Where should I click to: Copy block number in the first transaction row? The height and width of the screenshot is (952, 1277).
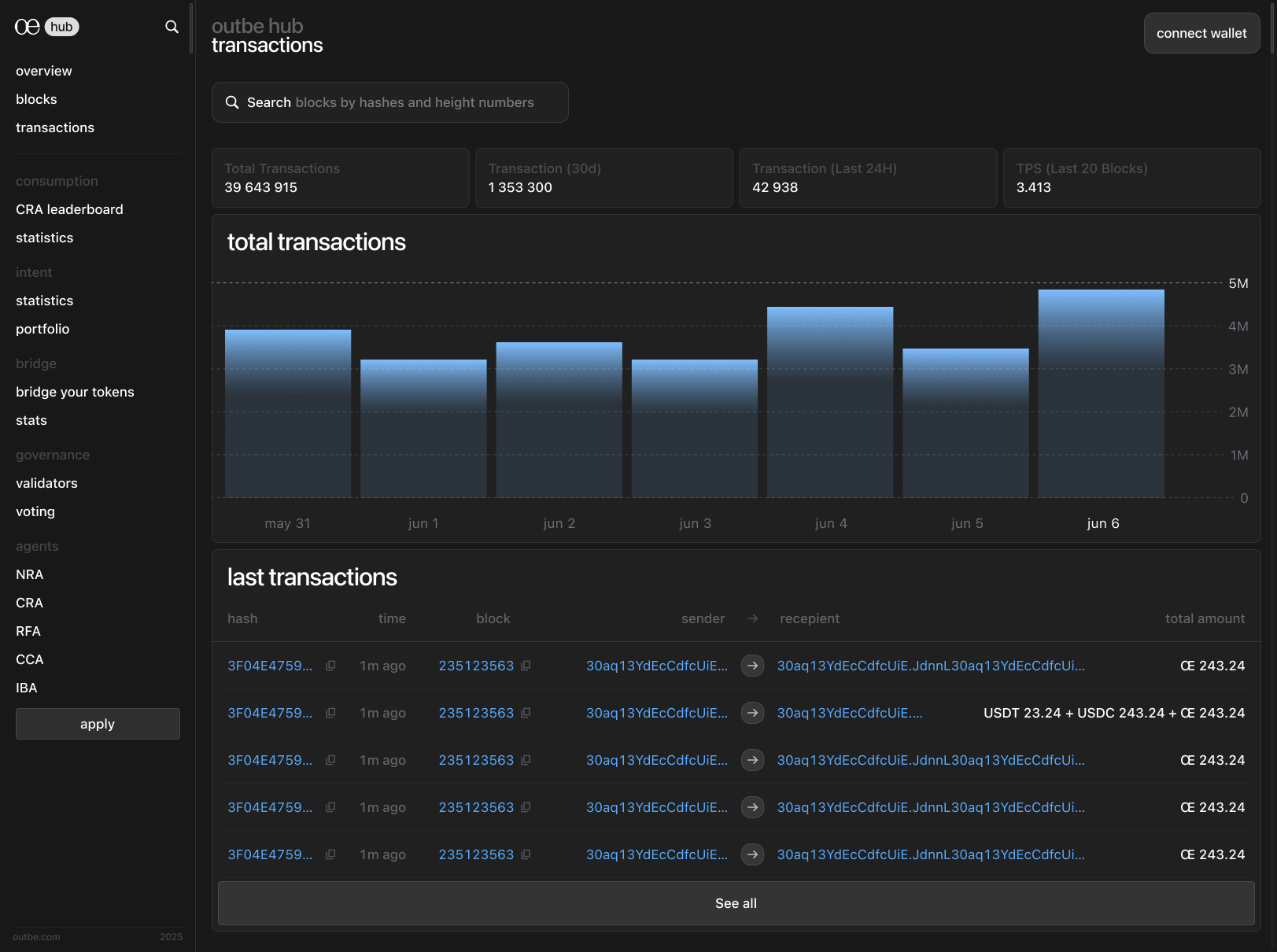[526, 666]
